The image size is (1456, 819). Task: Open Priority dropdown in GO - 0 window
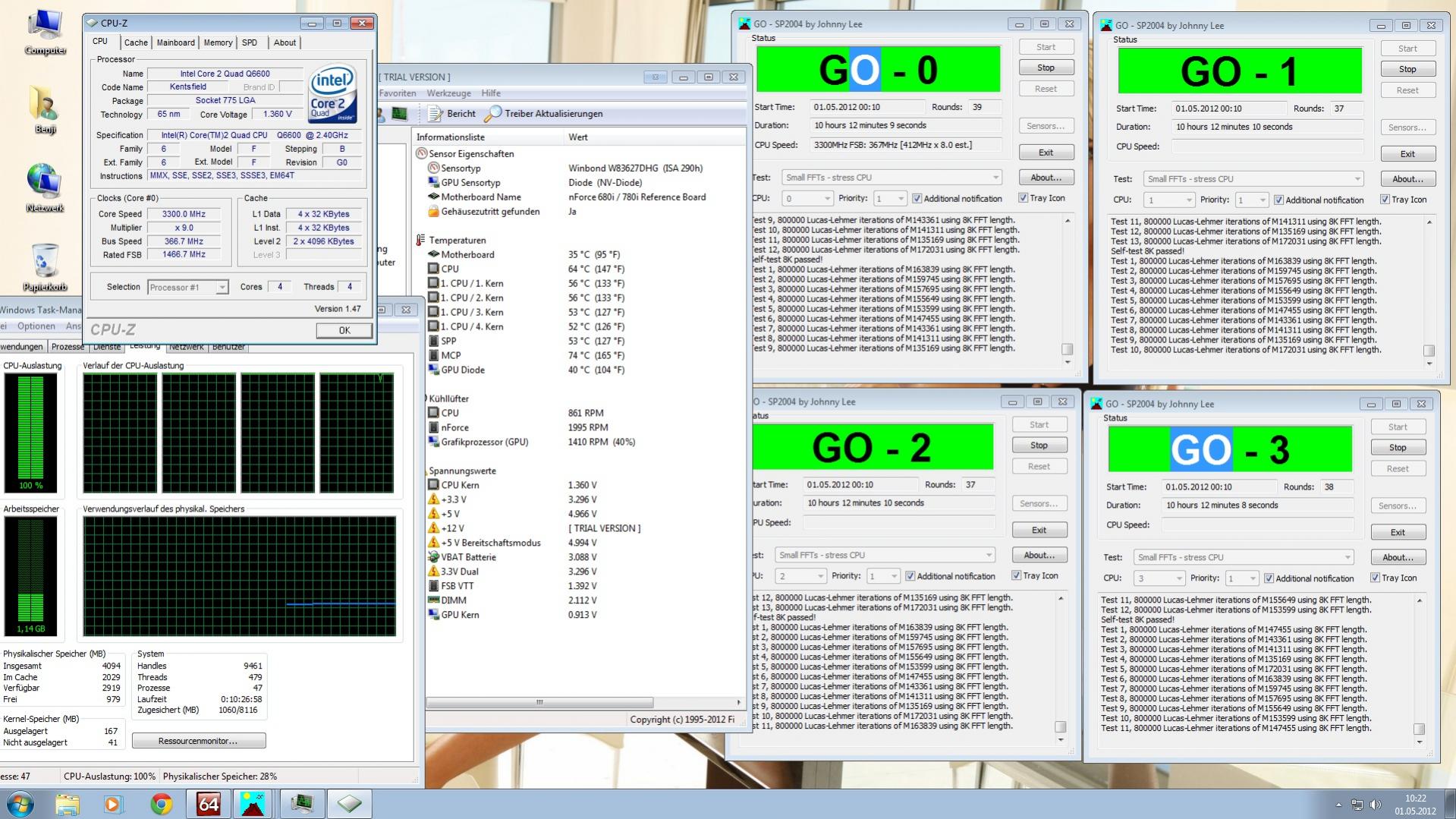coord(890,199)
